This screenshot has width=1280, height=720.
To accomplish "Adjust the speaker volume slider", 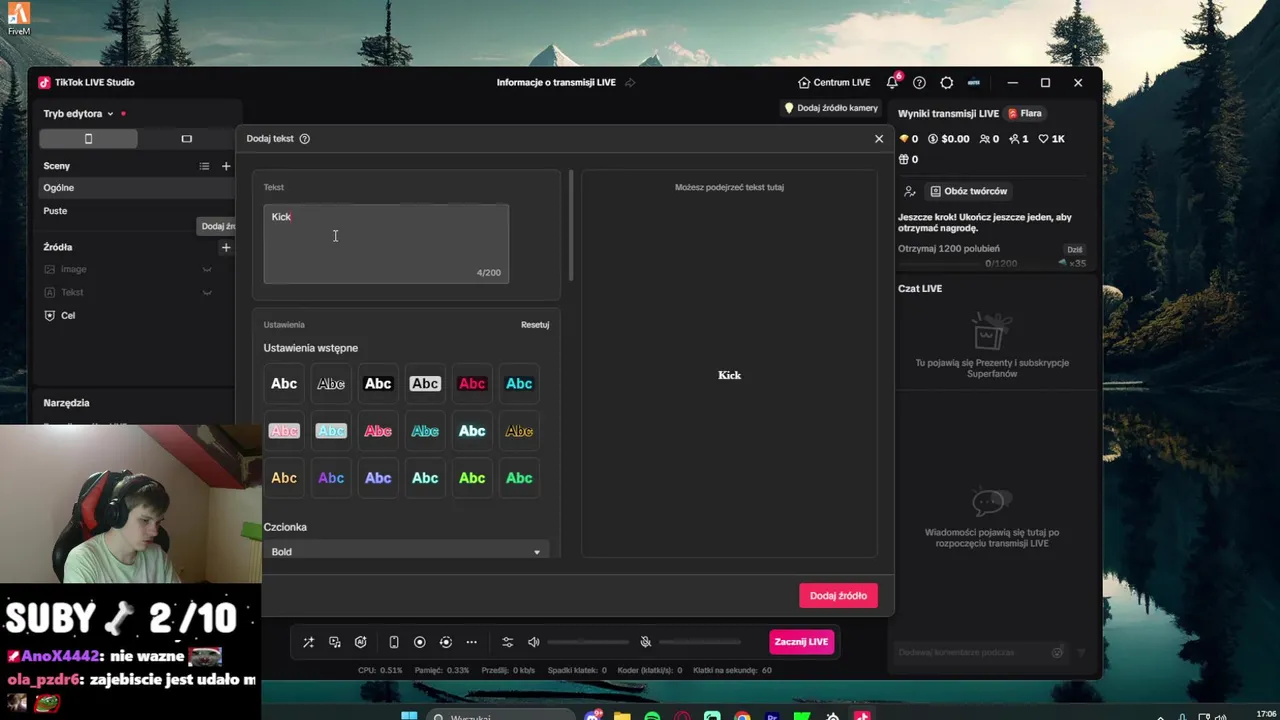I will (x=589, y=642).
